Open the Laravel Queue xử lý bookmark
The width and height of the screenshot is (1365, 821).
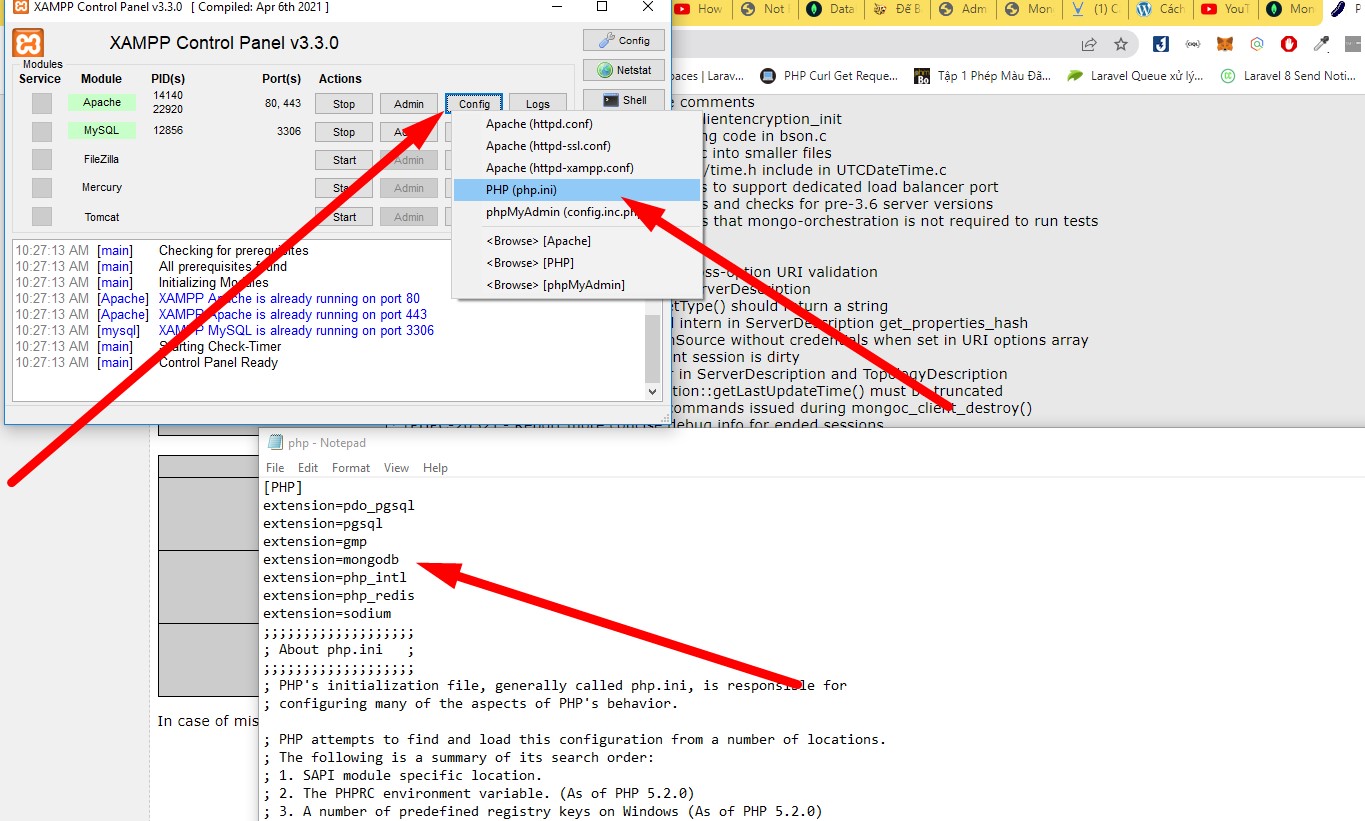click(x=1135, y=75)
